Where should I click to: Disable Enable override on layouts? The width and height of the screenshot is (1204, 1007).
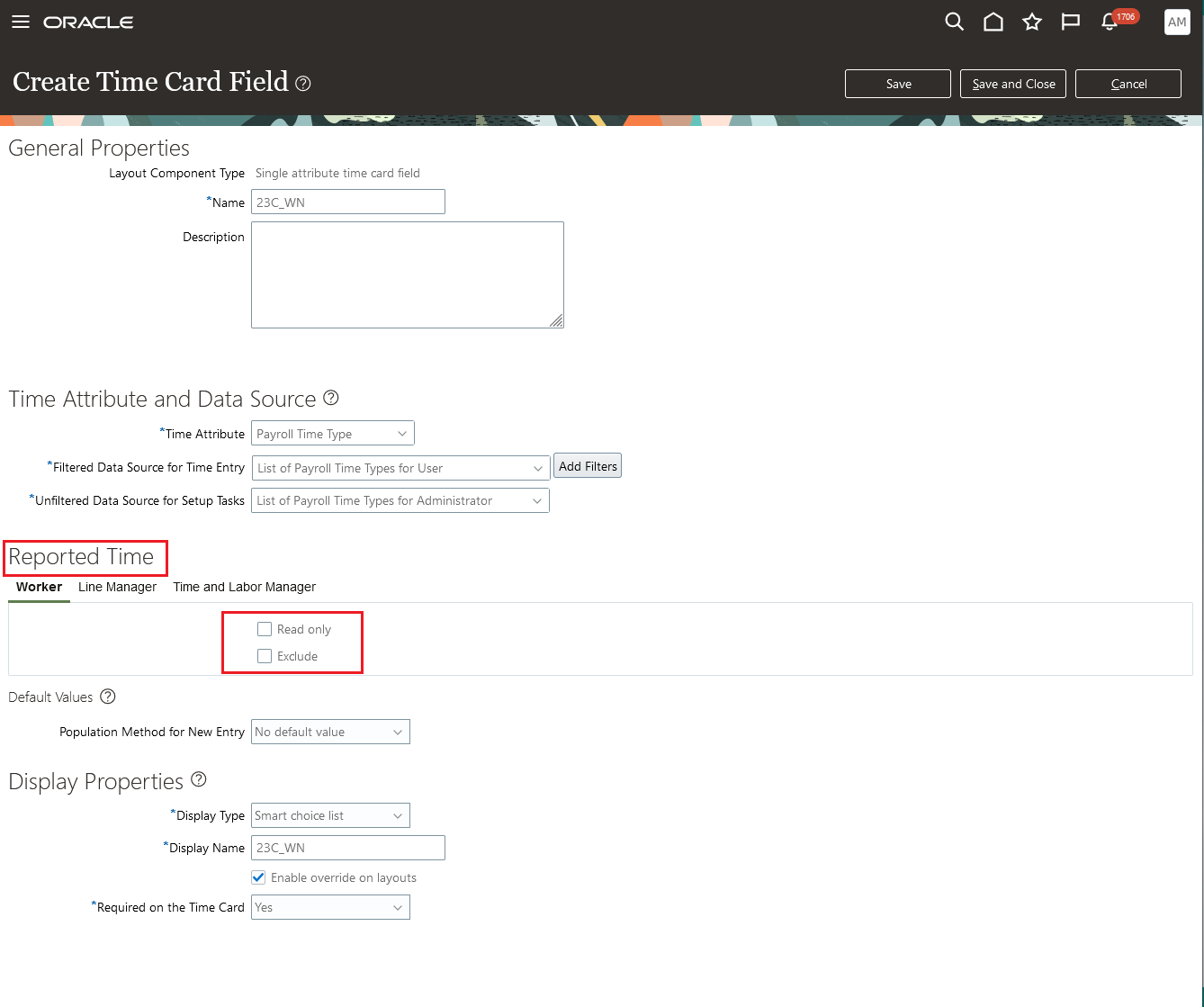258,877
